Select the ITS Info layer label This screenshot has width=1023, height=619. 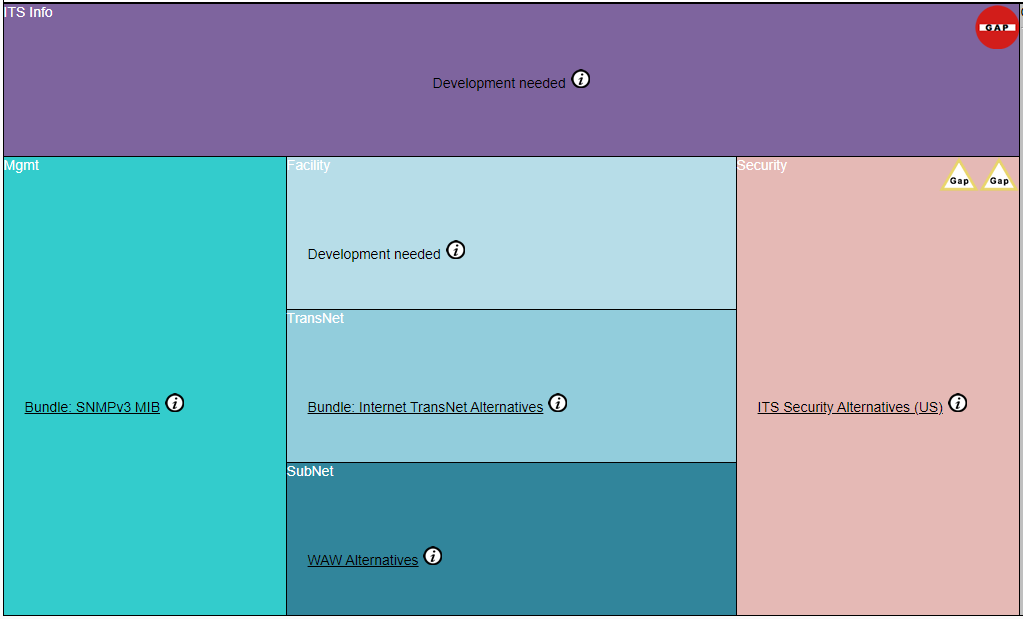[x=29, y=12]
